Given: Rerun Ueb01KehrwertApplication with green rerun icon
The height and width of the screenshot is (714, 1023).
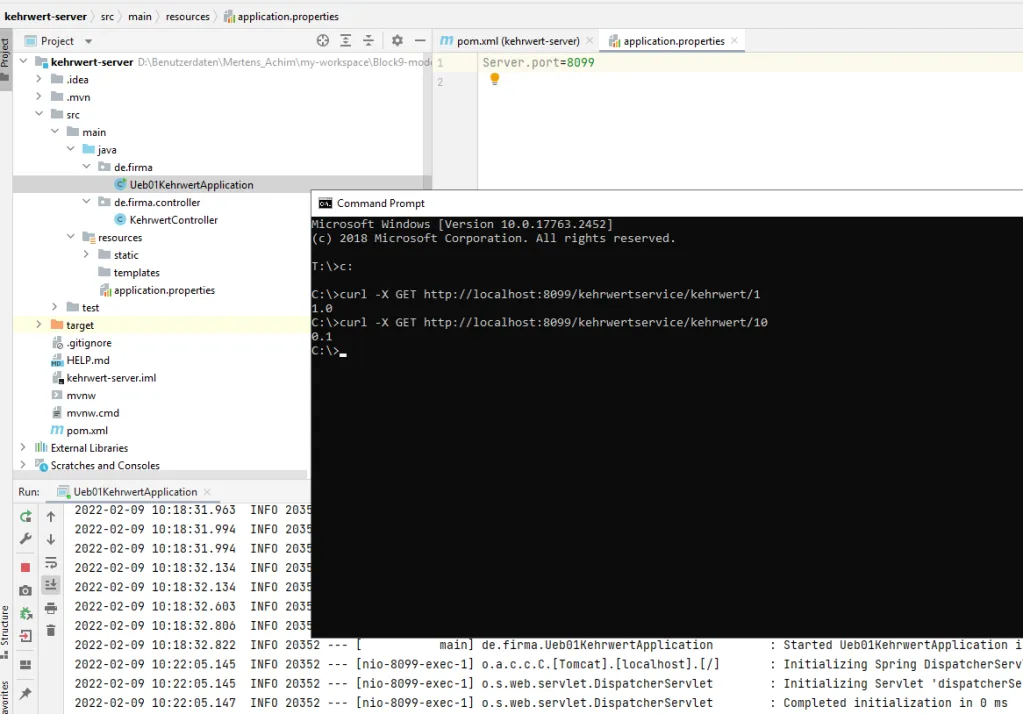Looking at the screenshot, I should coord(25,517).
